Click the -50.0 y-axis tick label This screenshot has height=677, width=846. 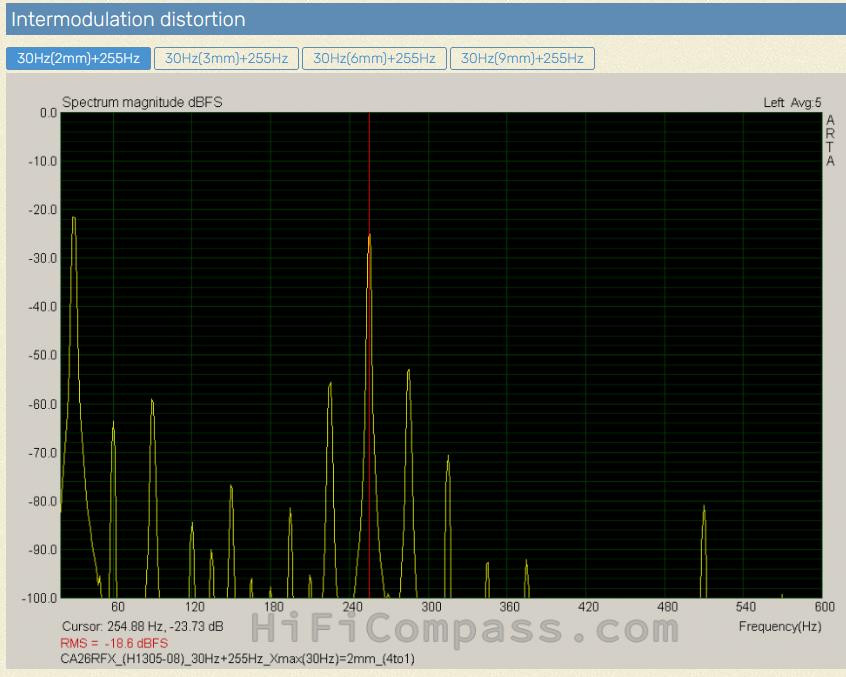pyautogui.click(x=42, y=355)
